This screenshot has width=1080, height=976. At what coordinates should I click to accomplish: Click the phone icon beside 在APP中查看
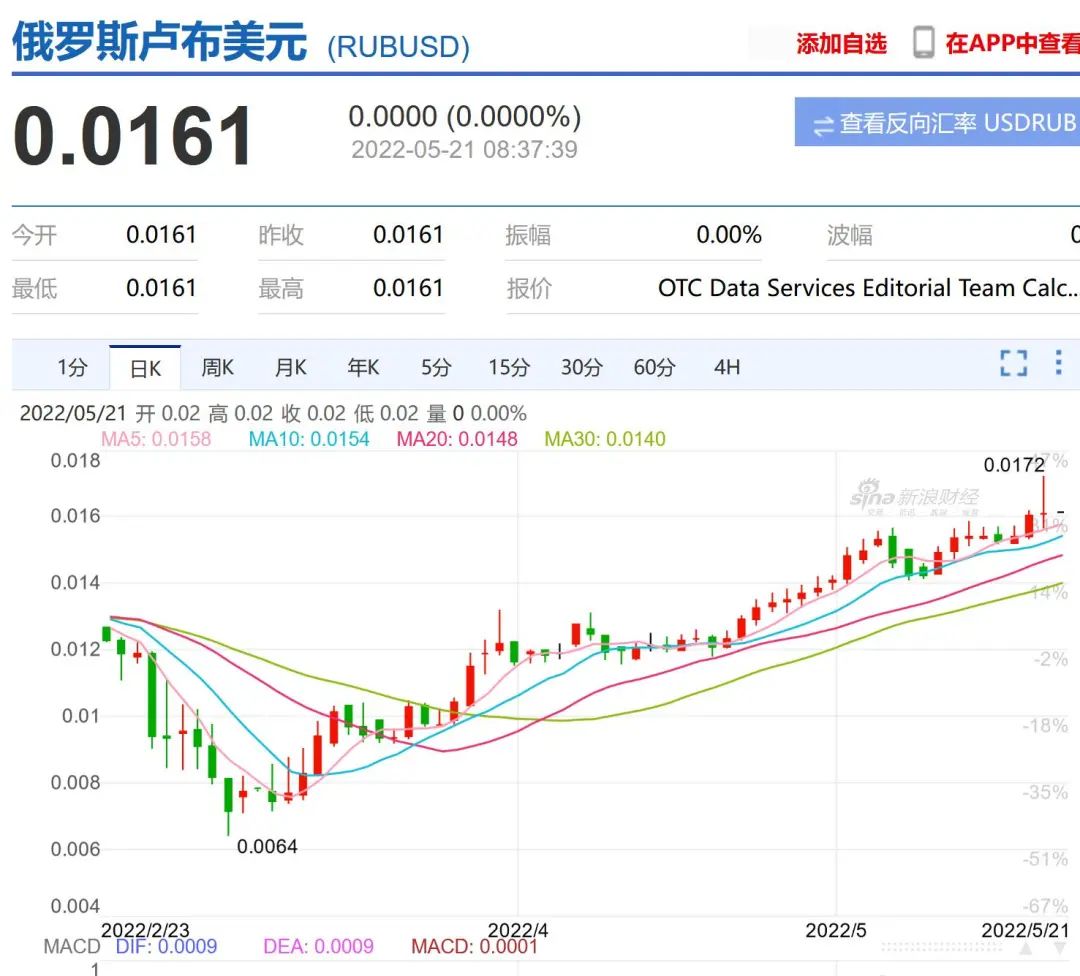[921, 43]
